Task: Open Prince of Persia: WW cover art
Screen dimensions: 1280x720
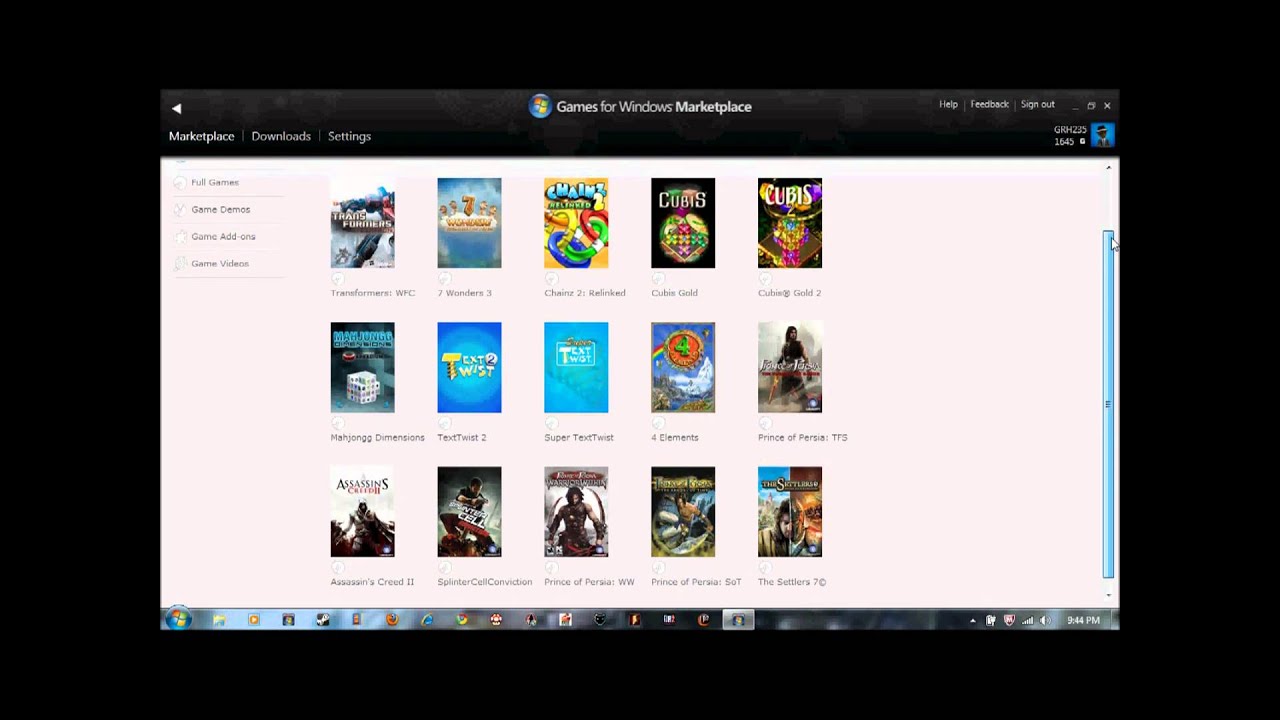Action: tap(576, 512)
